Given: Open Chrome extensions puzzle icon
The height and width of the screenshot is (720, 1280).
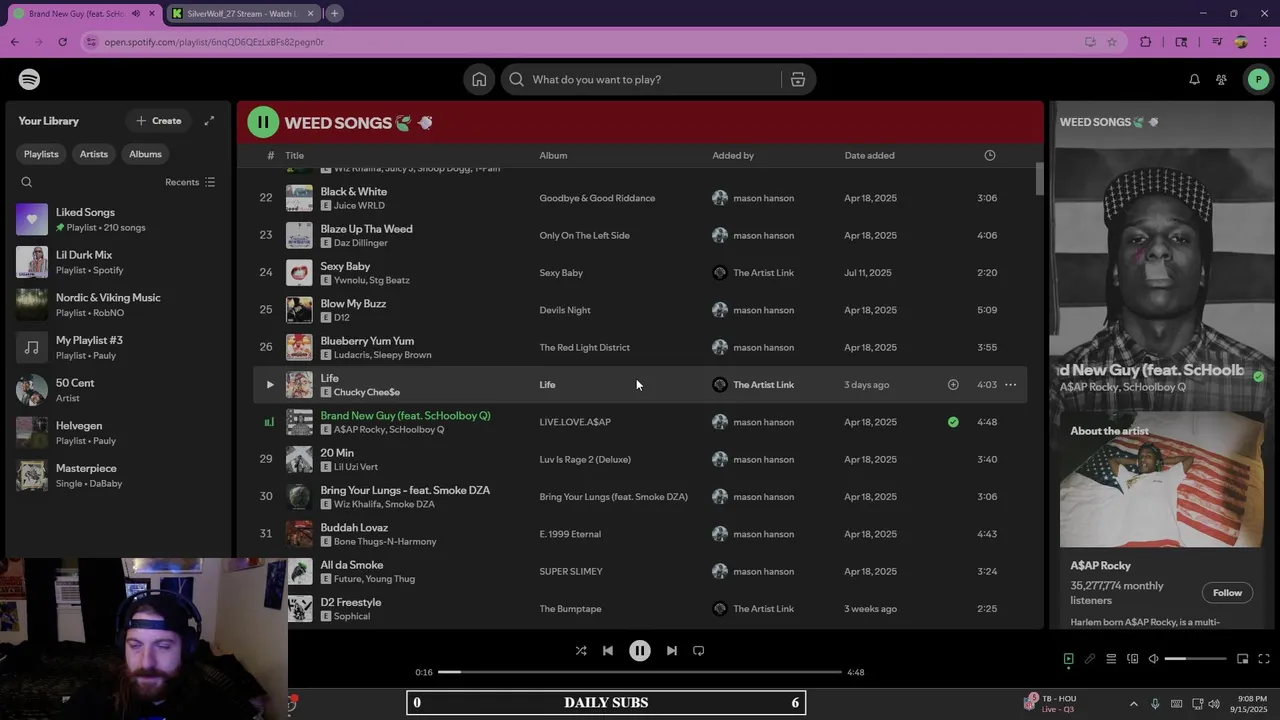Looking at the screenshot, I should (x=1145, y=42).
